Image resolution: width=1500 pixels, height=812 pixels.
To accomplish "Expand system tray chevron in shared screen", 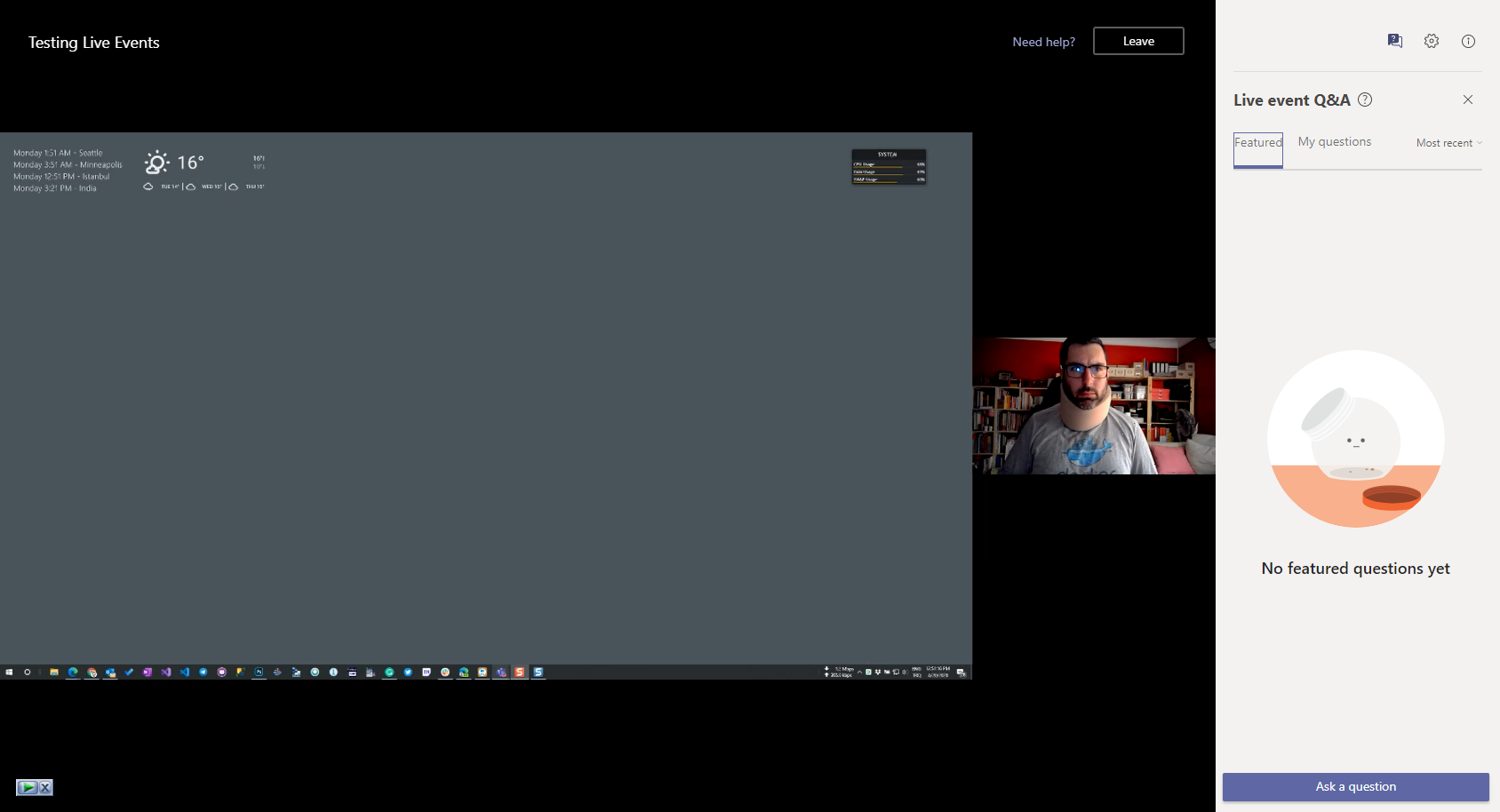I will click(x=859, y=673).
